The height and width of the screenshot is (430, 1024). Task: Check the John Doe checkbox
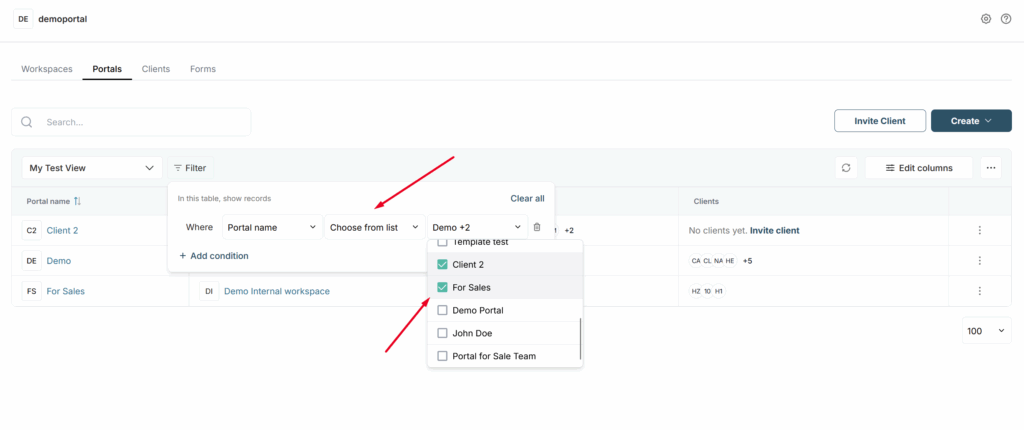click(x=443, y=333)
